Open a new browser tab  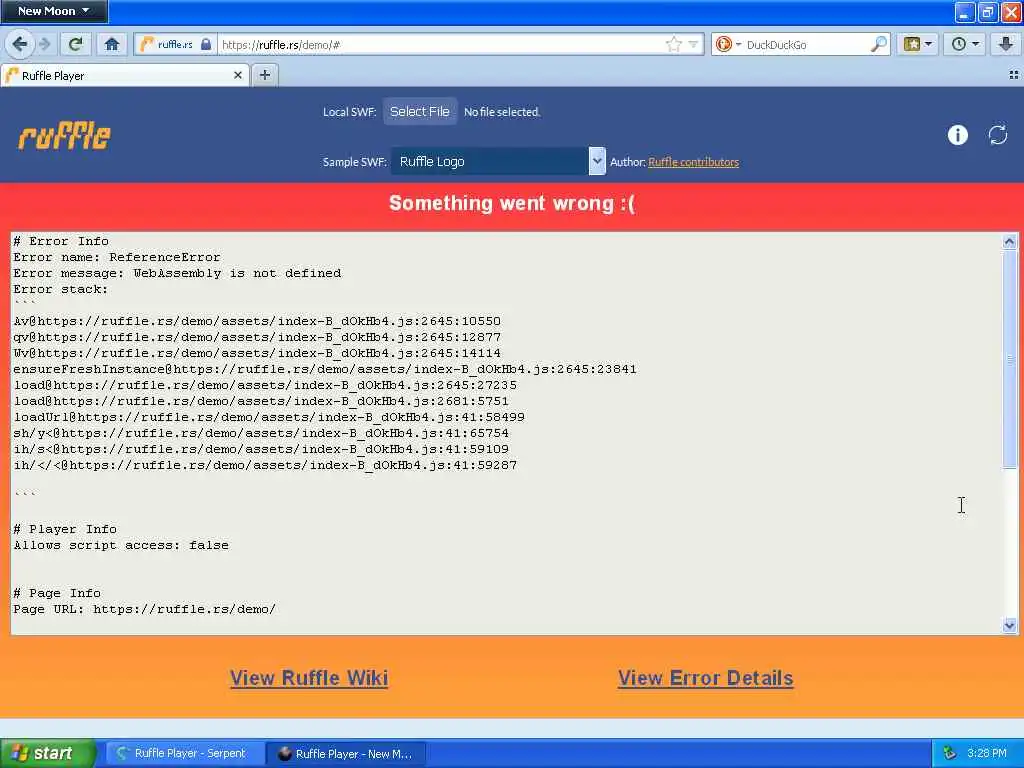[x=264, y=75]
